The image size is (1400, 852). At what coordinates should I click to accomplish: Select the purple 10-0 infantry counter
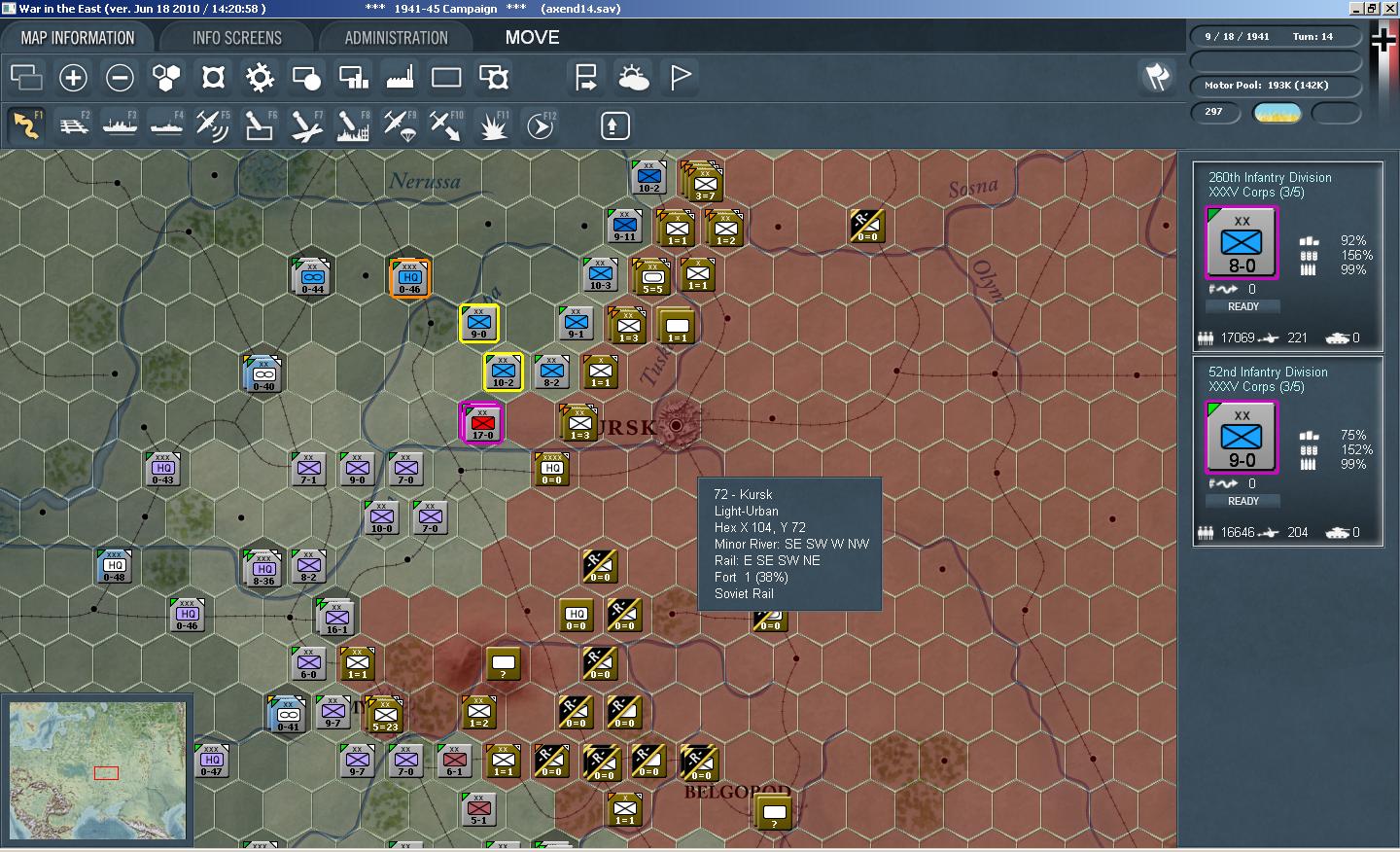(381, 518)
